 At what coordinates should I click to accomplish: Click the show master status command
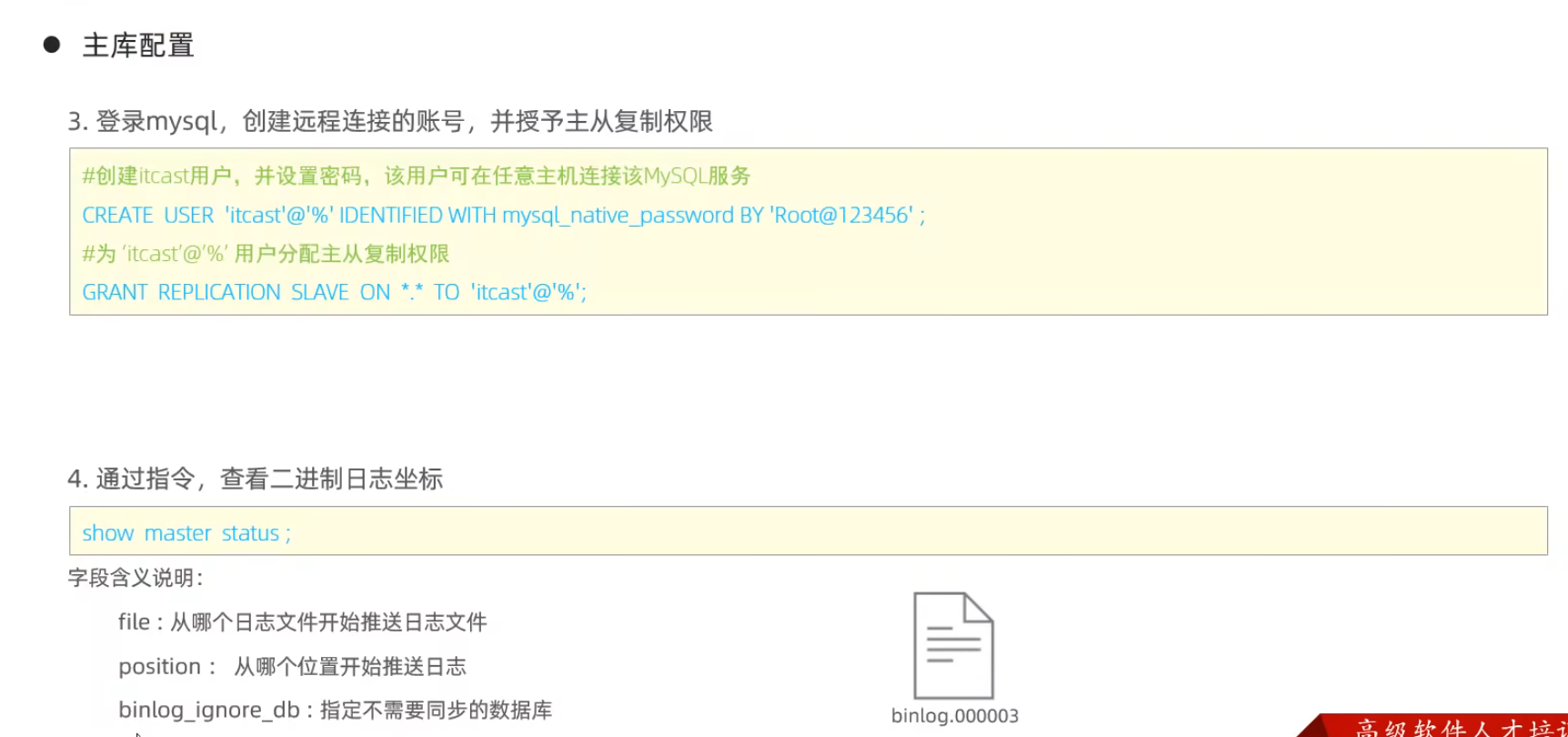186,533
